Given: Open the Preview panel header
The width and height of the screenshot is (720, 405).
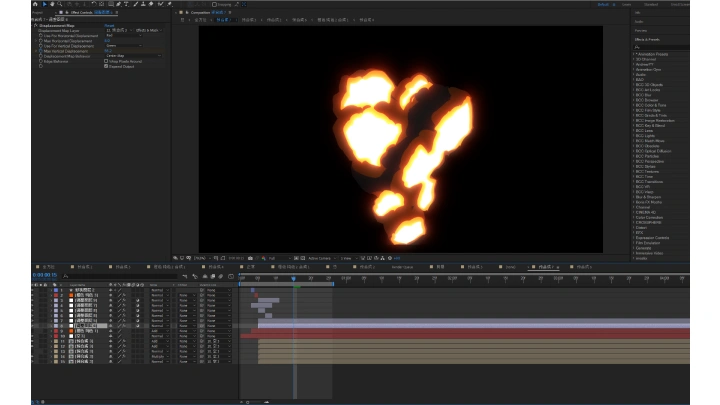Looking at the screenshot, I should click(x=641, y=31).
